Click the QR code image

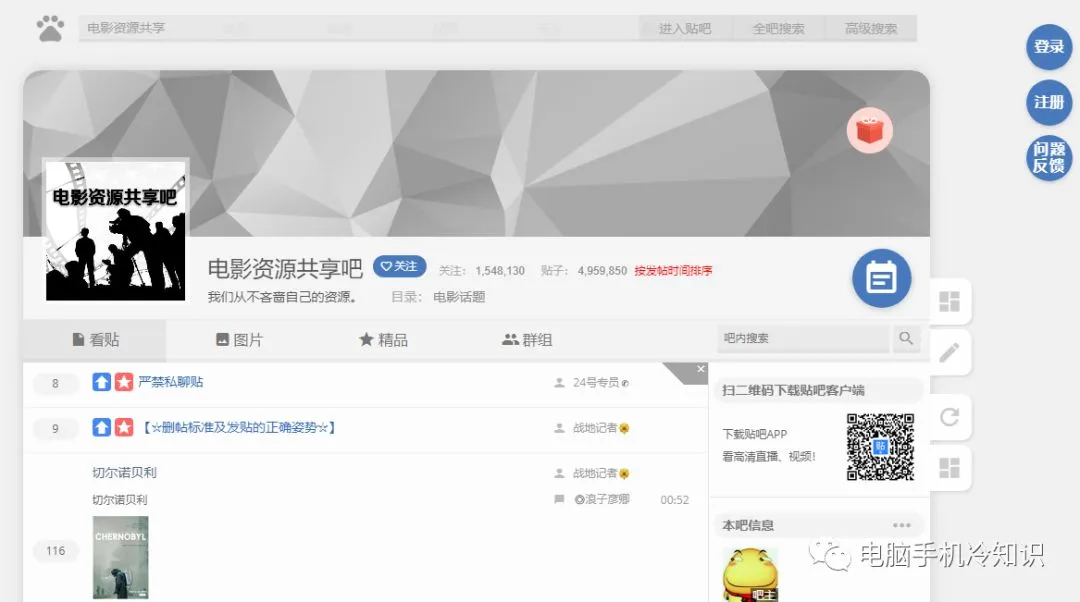[x=880, y=447]
